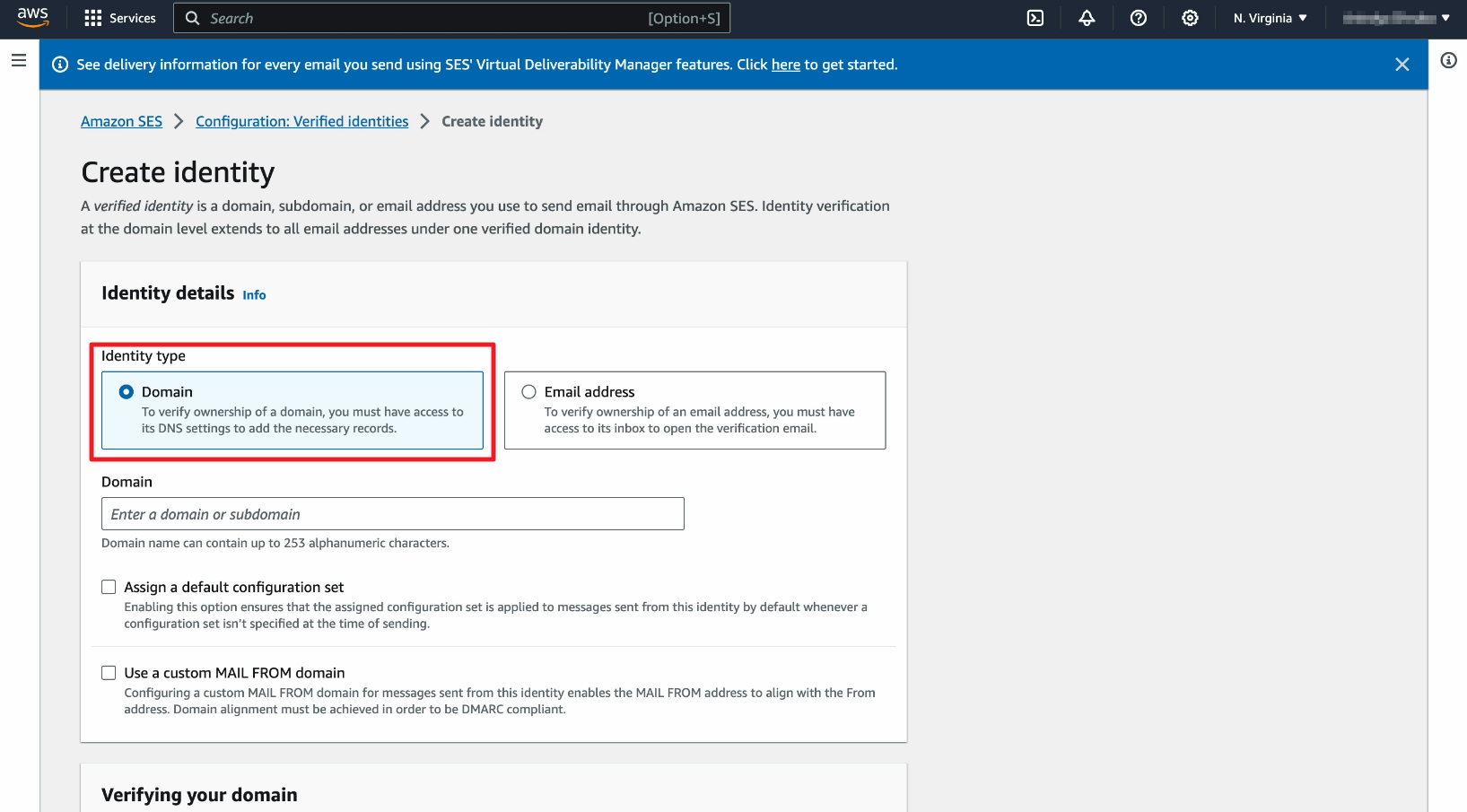Image resolution: width=1467 pixels, height=812 pixels.
Task: Open the Info link beside Identity details
Action: tap(254, 295)
